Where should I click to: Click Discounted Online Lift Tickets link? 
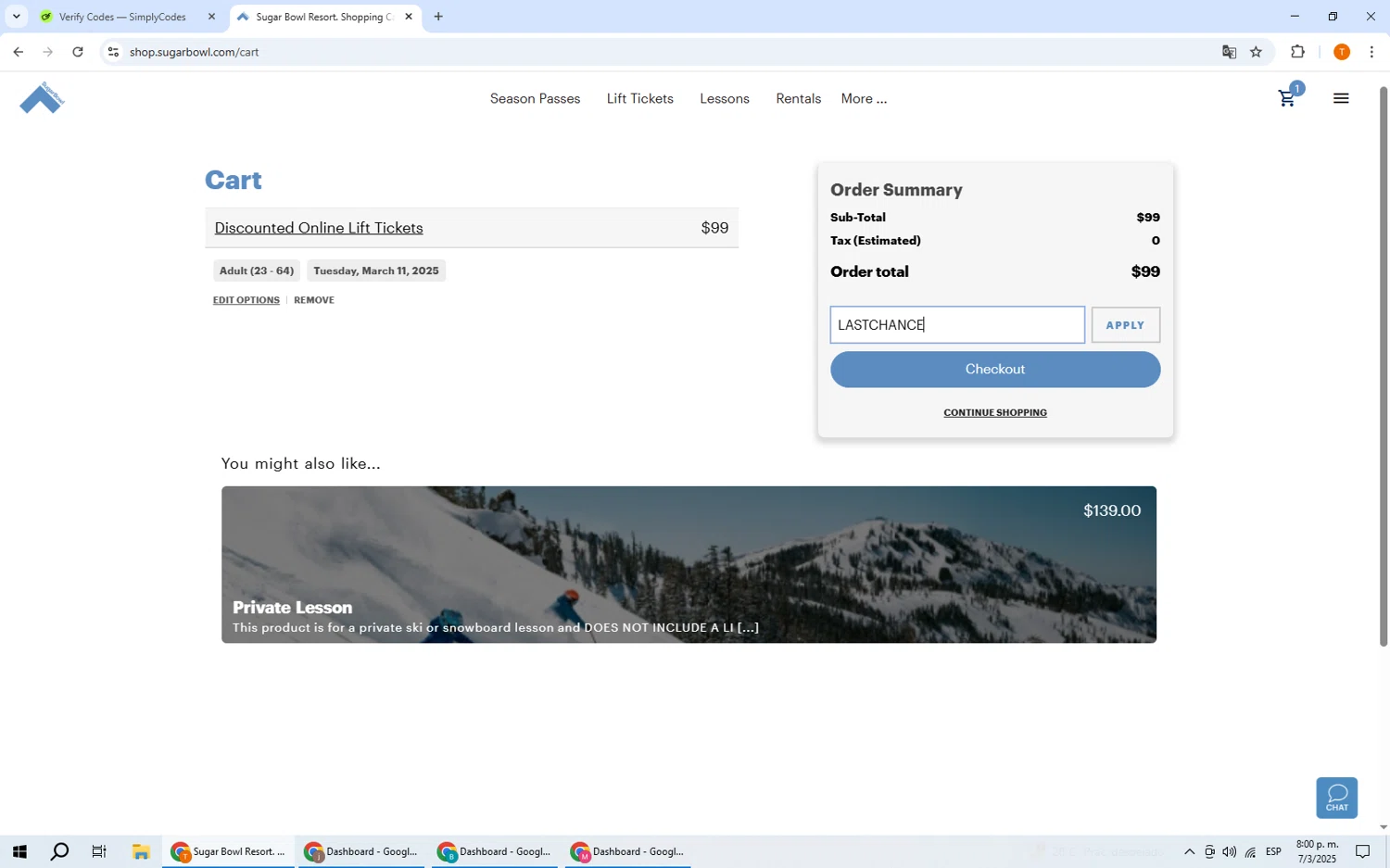click(319, 228)
